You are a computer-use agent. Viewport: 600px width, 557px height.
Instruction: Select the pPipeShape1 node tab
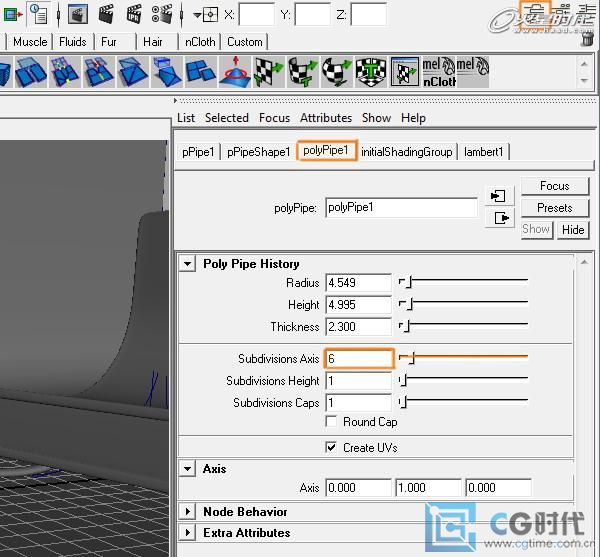[259, 152]
